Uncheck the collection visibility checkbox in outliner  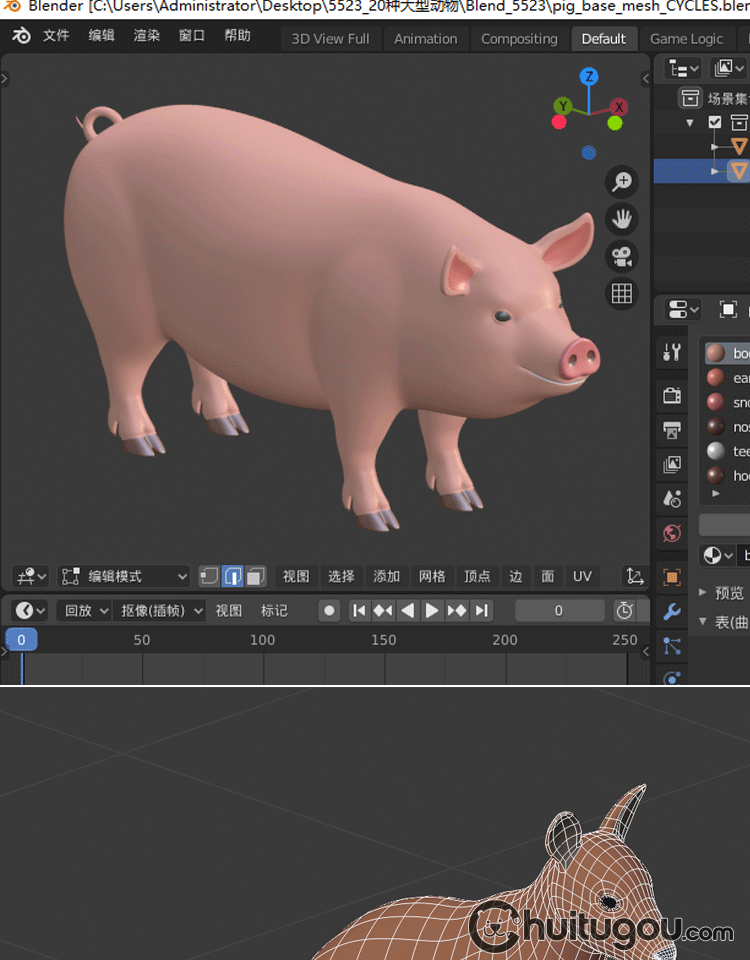(x=714, y=122)
